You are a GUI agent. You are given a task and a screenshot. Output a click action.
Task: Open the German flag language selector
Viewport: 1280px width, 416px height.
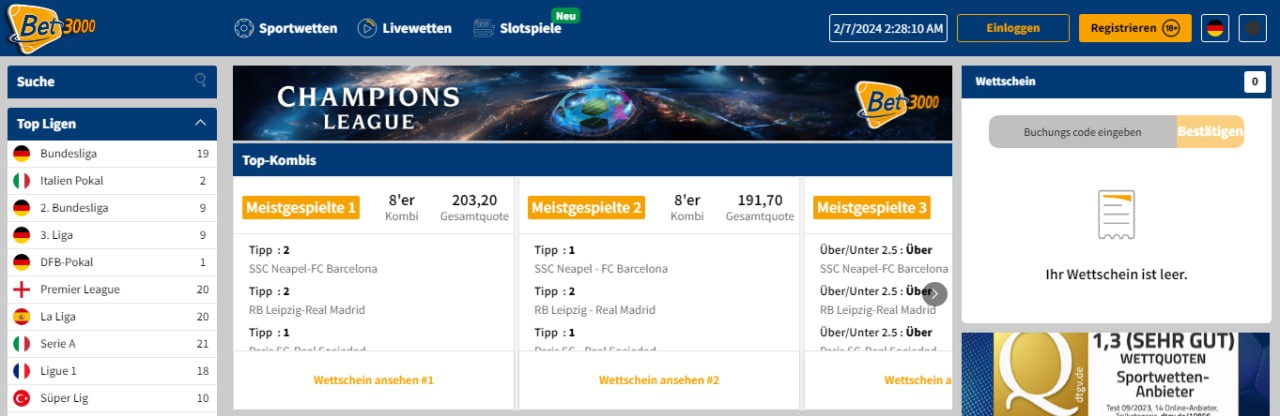1215,28
